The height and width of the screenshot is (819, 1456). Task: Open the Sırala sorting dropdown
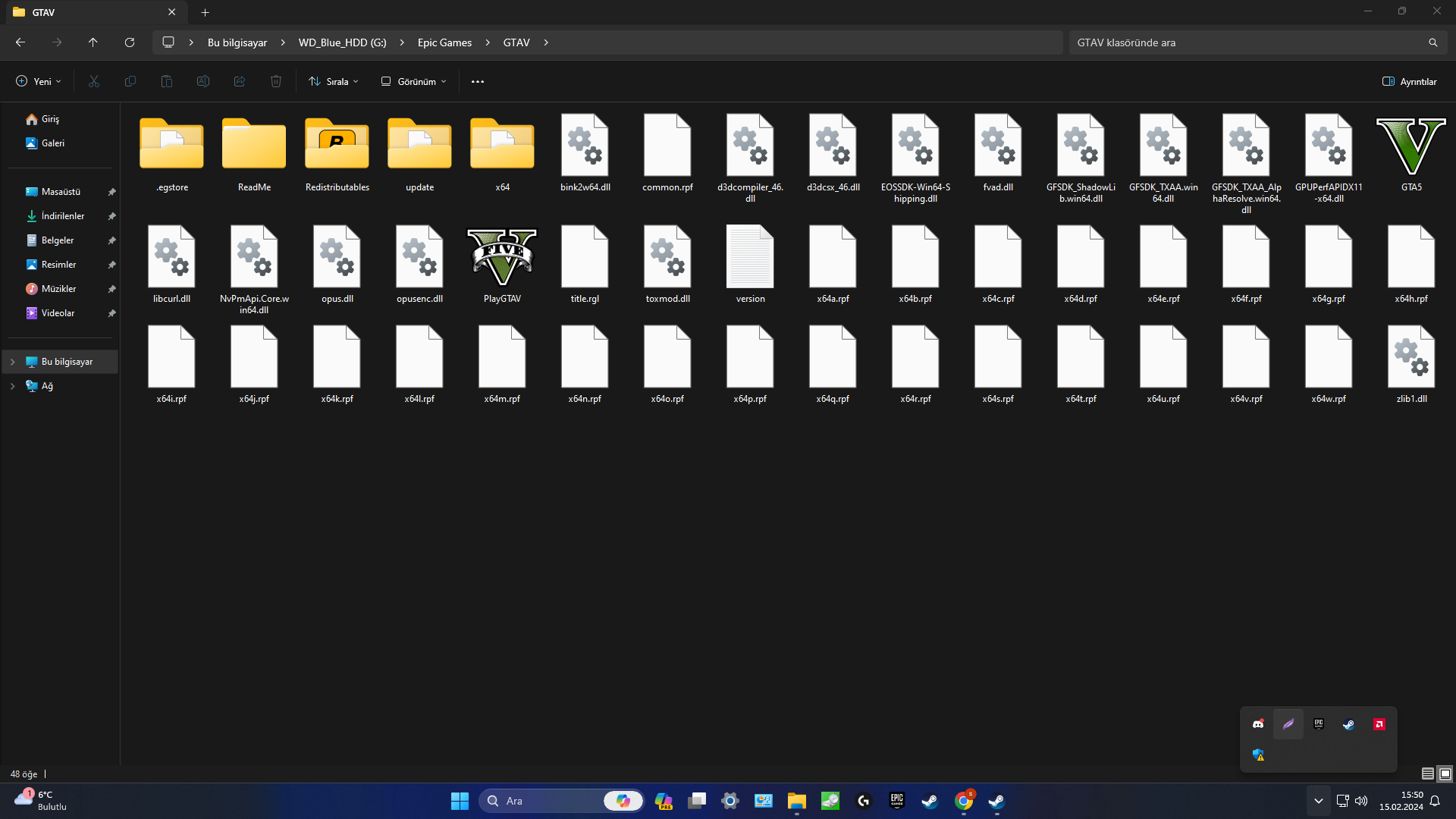[332, 81]
